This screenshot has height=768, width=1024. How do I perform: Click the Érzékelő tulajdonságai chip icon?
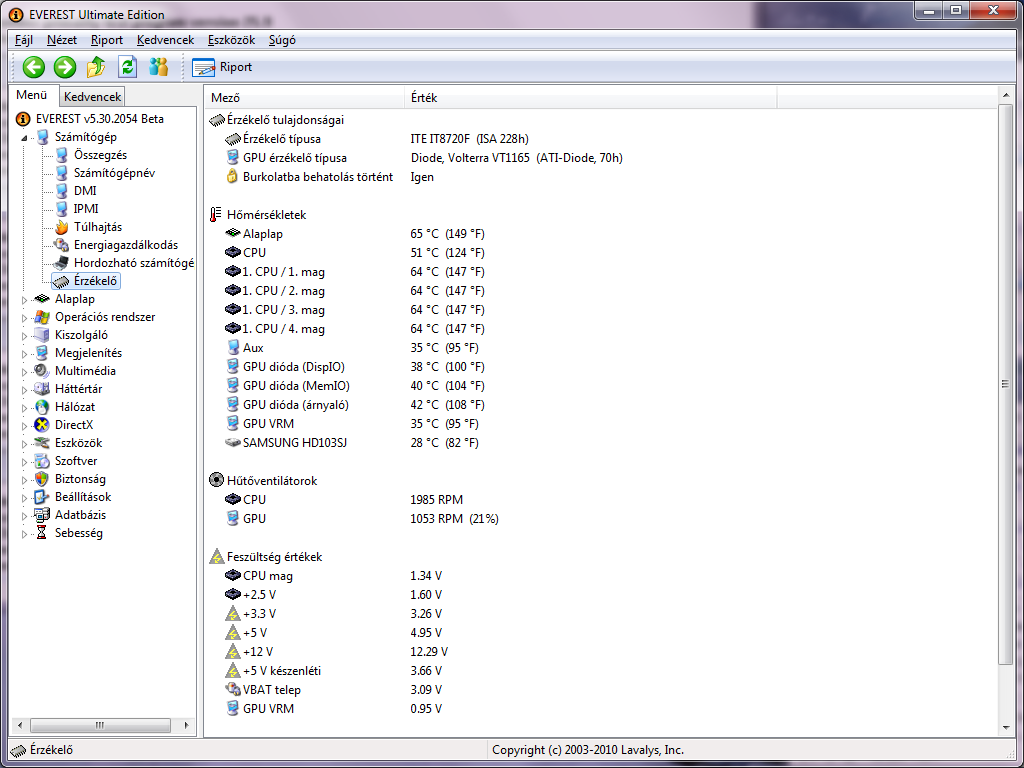pyautogui.click(x=216, y=120)
